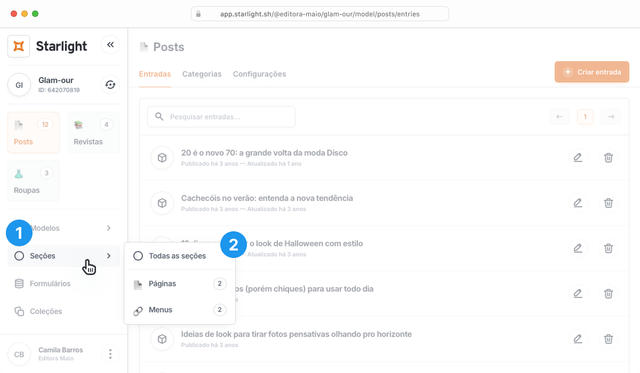Click the Criar entrada button
The image size is (640, 373).
(591, 72)
